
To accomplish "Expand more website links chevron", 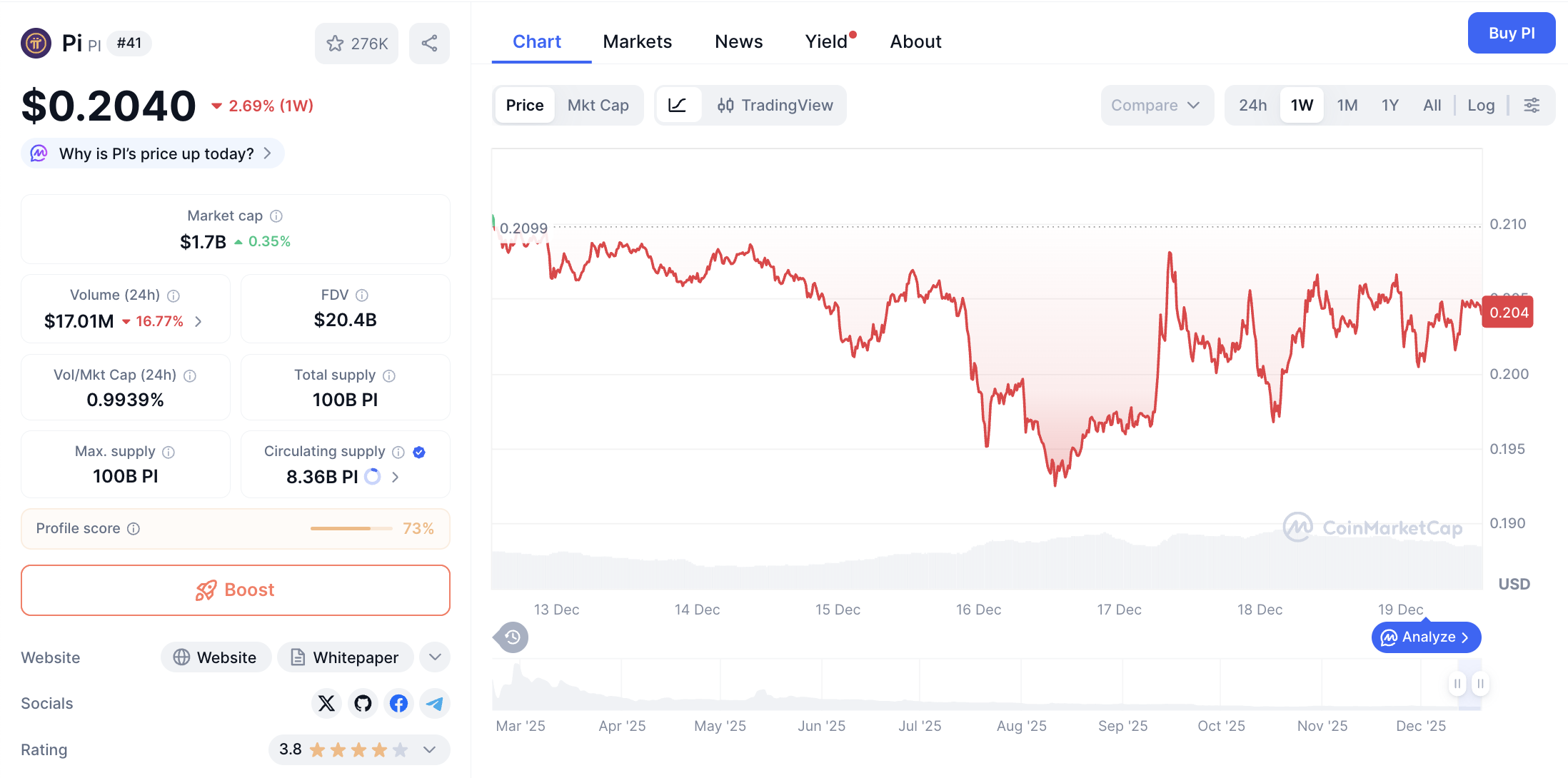I will [434, 657].
